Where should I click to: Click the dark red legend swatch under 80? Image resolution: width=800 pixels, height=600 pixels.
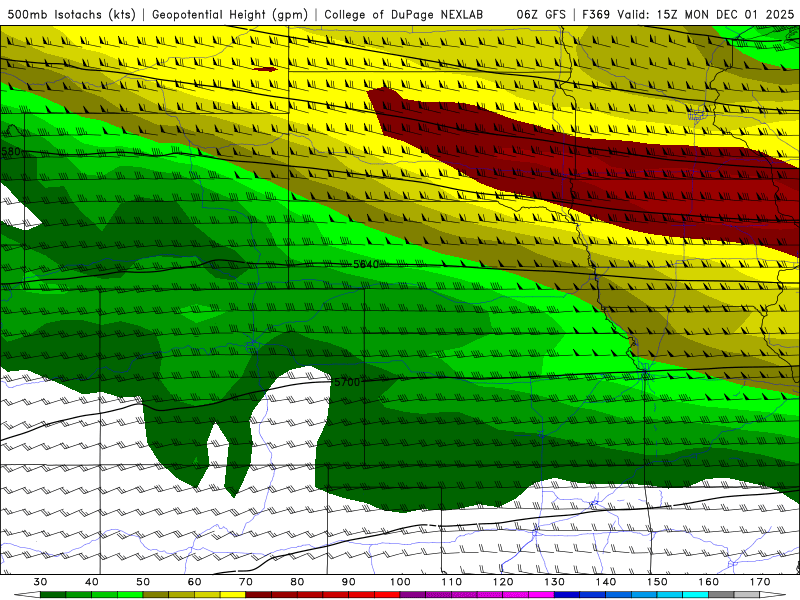[x=310, y=595]
